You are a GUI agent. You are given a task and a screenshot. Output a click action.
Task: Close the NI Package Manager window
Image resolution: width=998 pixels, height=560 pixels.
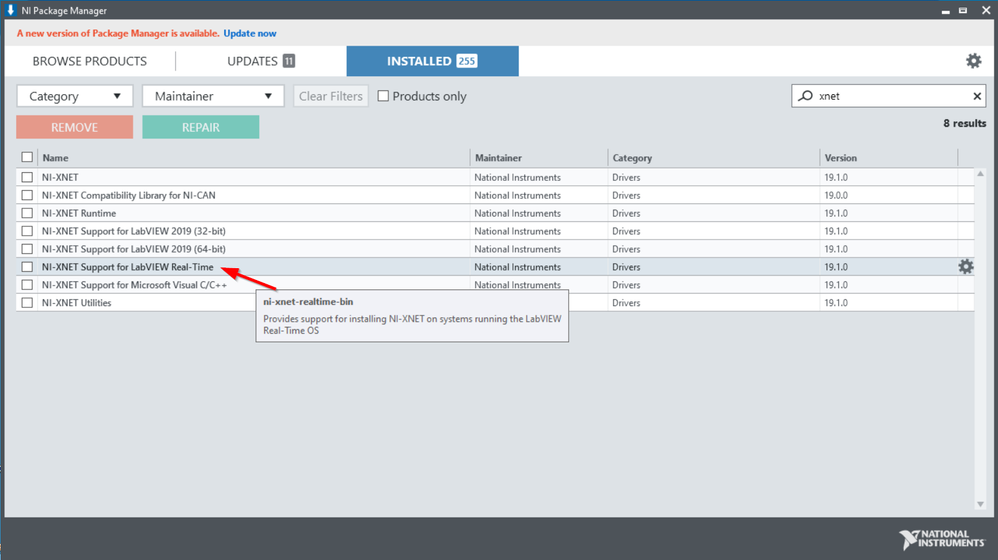point(986,10)
